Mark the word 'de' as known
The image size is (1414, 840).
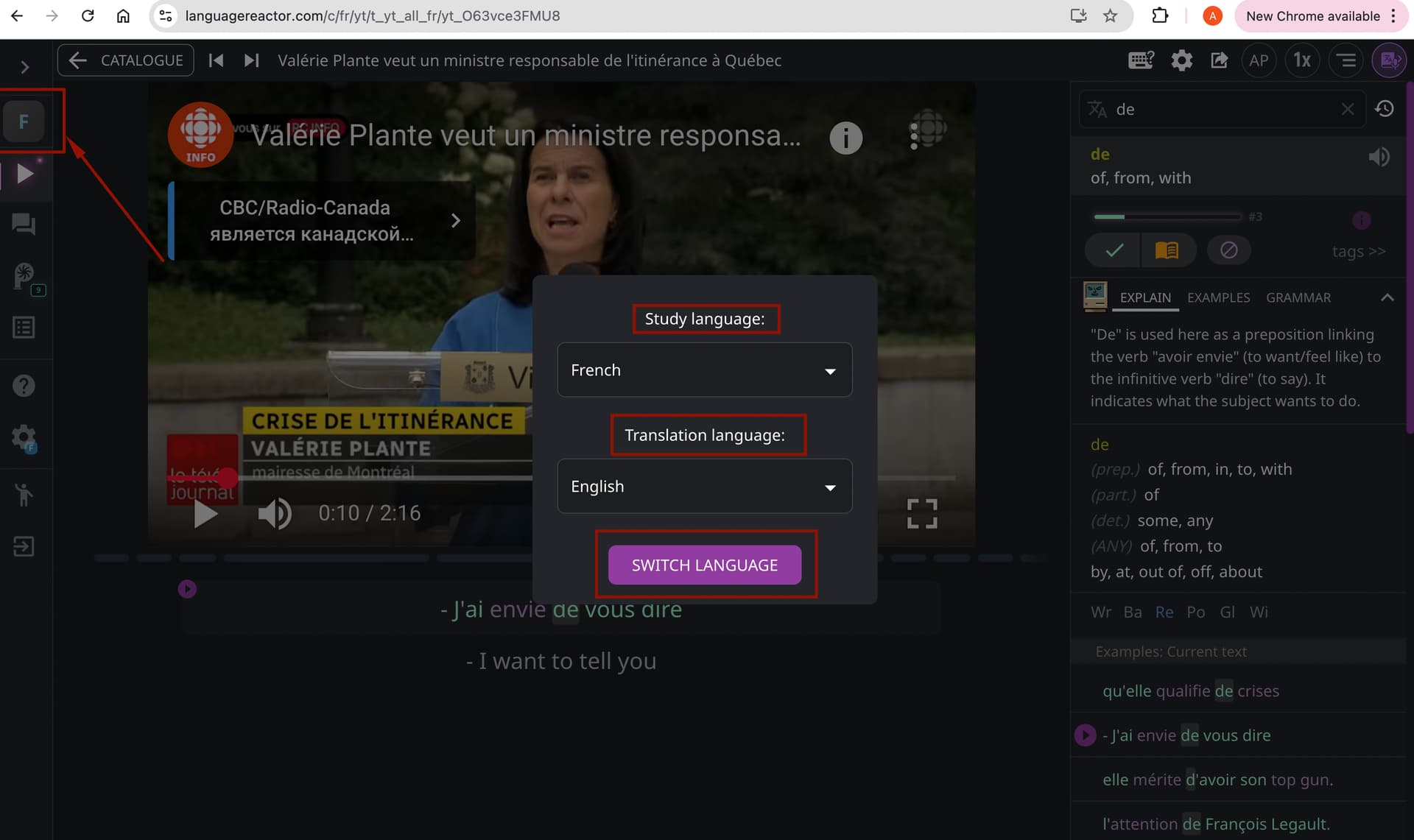click(x=1114, y=250)
